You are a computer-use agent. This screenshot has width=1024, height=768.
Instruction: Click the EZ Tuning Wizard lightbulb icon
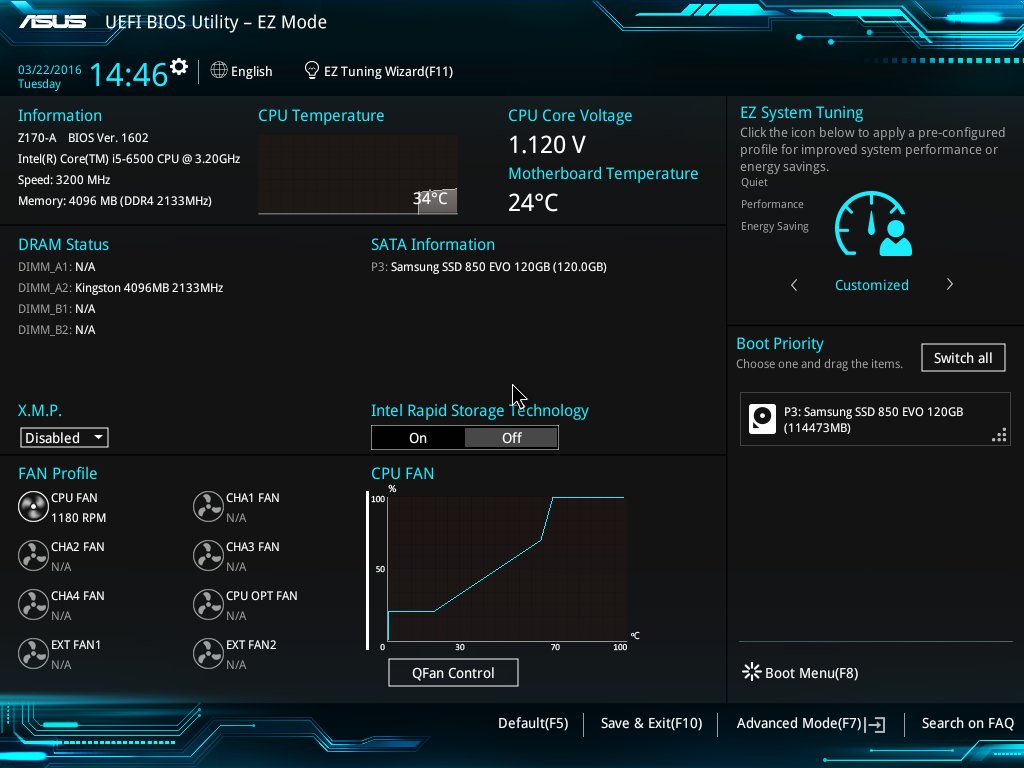(312, 71)
